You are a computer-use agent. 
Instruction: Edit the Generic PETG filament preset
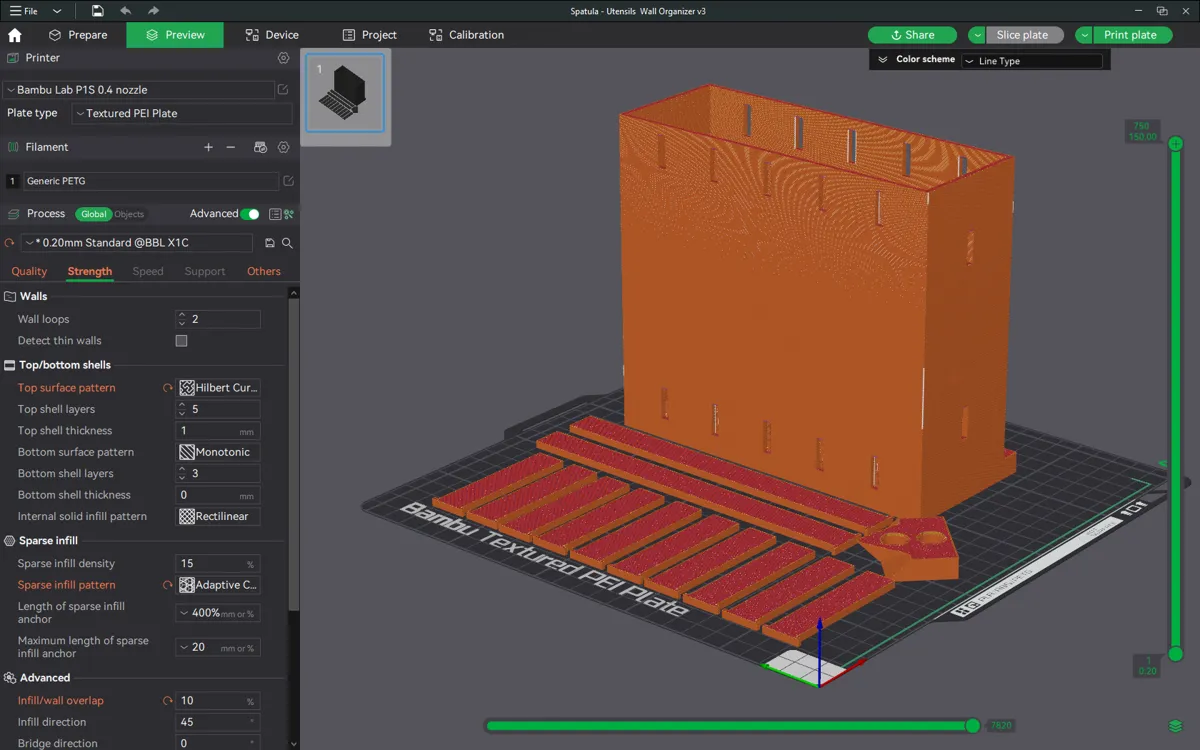pos(288,181)
